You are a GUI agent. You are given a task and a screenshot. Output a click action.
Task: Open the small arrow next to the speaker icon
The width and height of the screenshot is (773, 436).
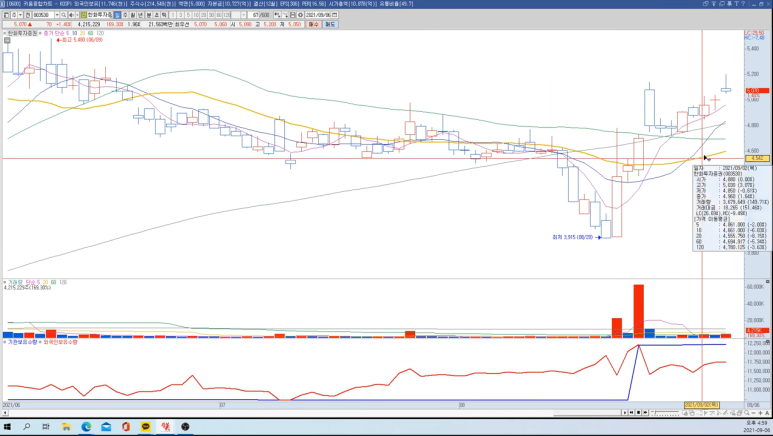click(x=77, y=15)
